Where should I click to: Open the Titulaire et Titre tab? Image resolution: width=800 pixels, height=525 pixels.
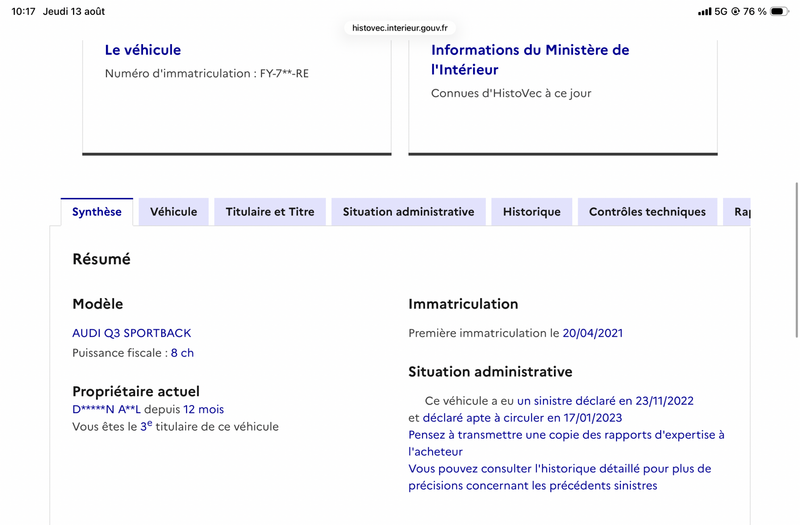click(x=270, y=212)
